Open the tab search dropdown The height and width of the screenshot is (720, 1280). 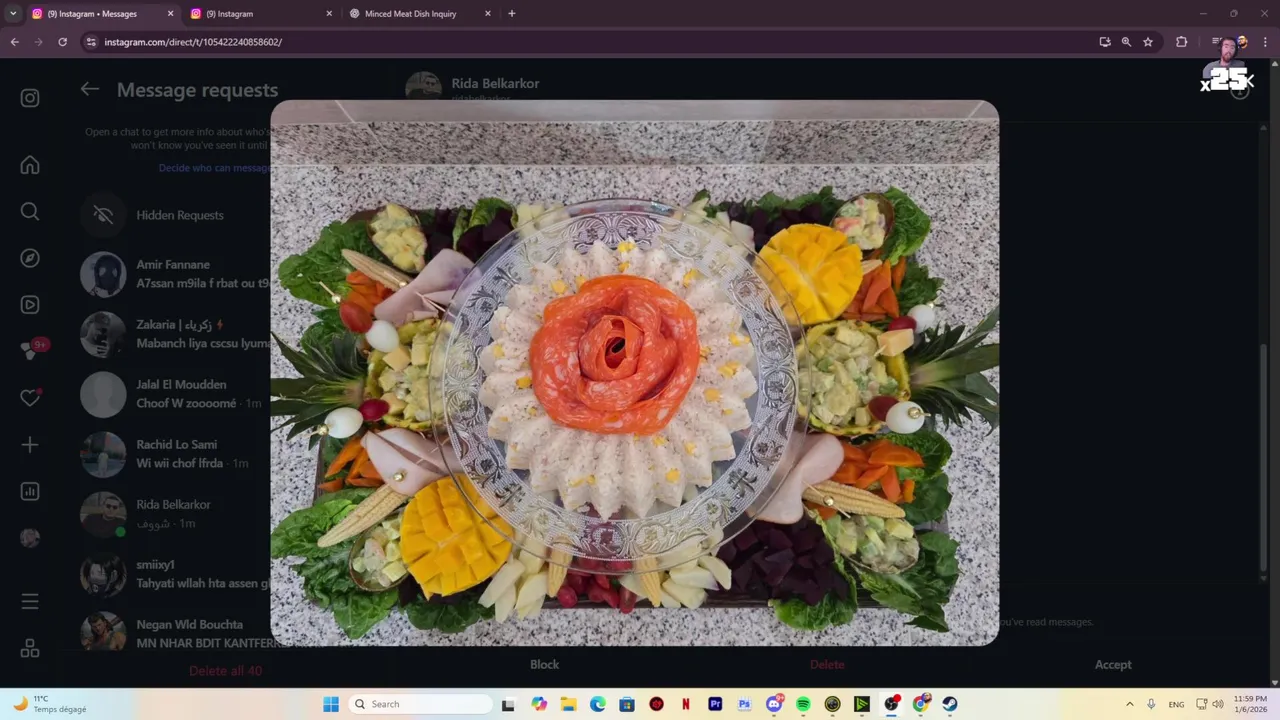pyautogui.click(x=12, y=14)
